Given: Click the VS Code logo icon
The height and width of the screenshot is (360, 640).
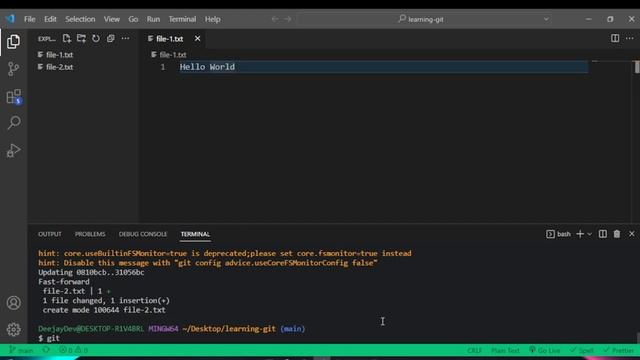Looking at the screenshot, I should (10, 19).
